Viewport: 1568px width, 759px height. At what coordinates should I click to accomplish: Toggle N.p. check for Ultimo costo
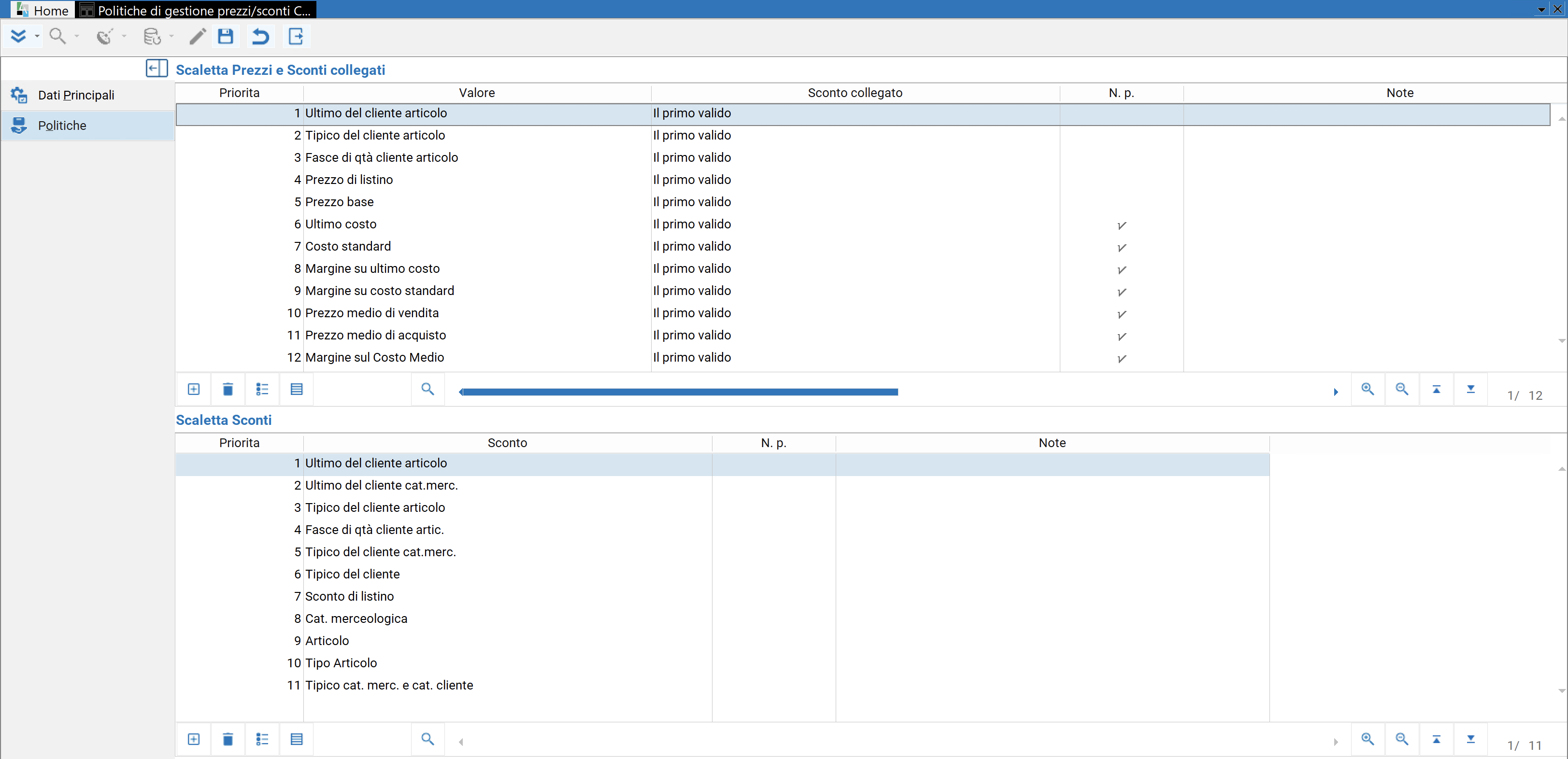(1122, 225)
